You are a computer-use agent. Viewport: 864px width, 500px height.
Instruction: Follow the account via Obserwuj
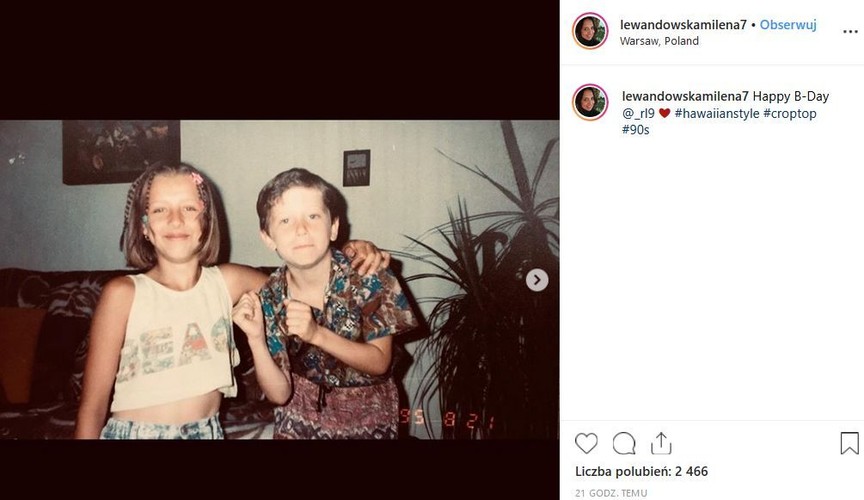[788, 25]
